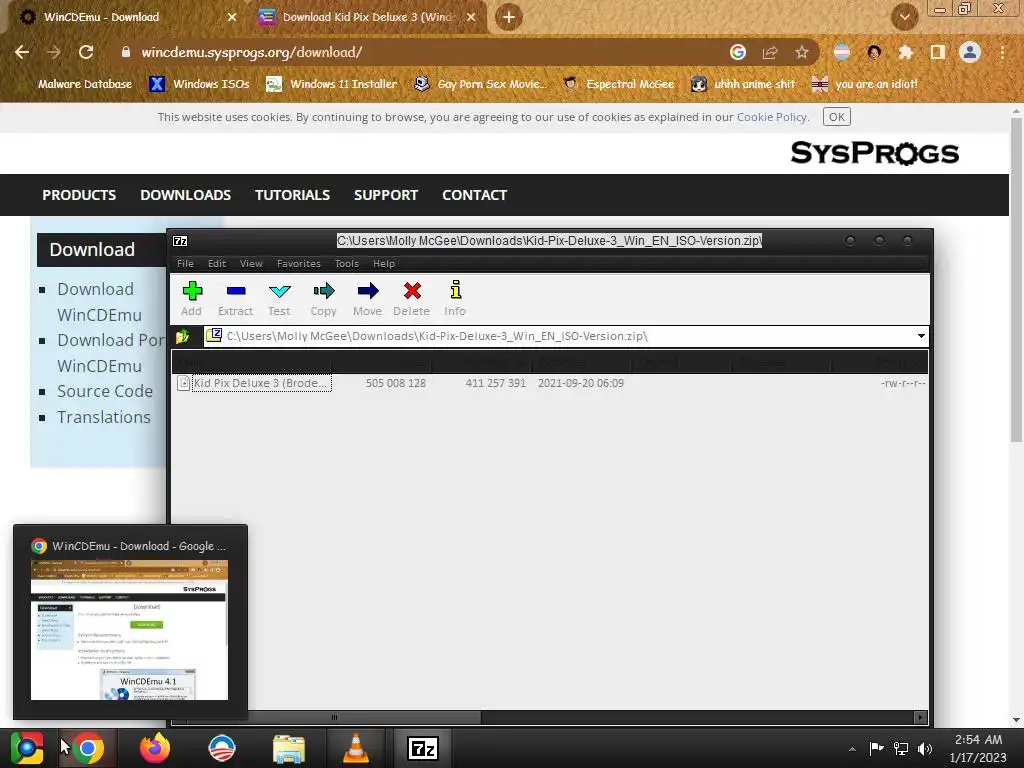Select the Kid Pix Deluxe 3 file row
Viewport: 1024px width, 768px height.
pyautogui.click(x=551, y=383)
